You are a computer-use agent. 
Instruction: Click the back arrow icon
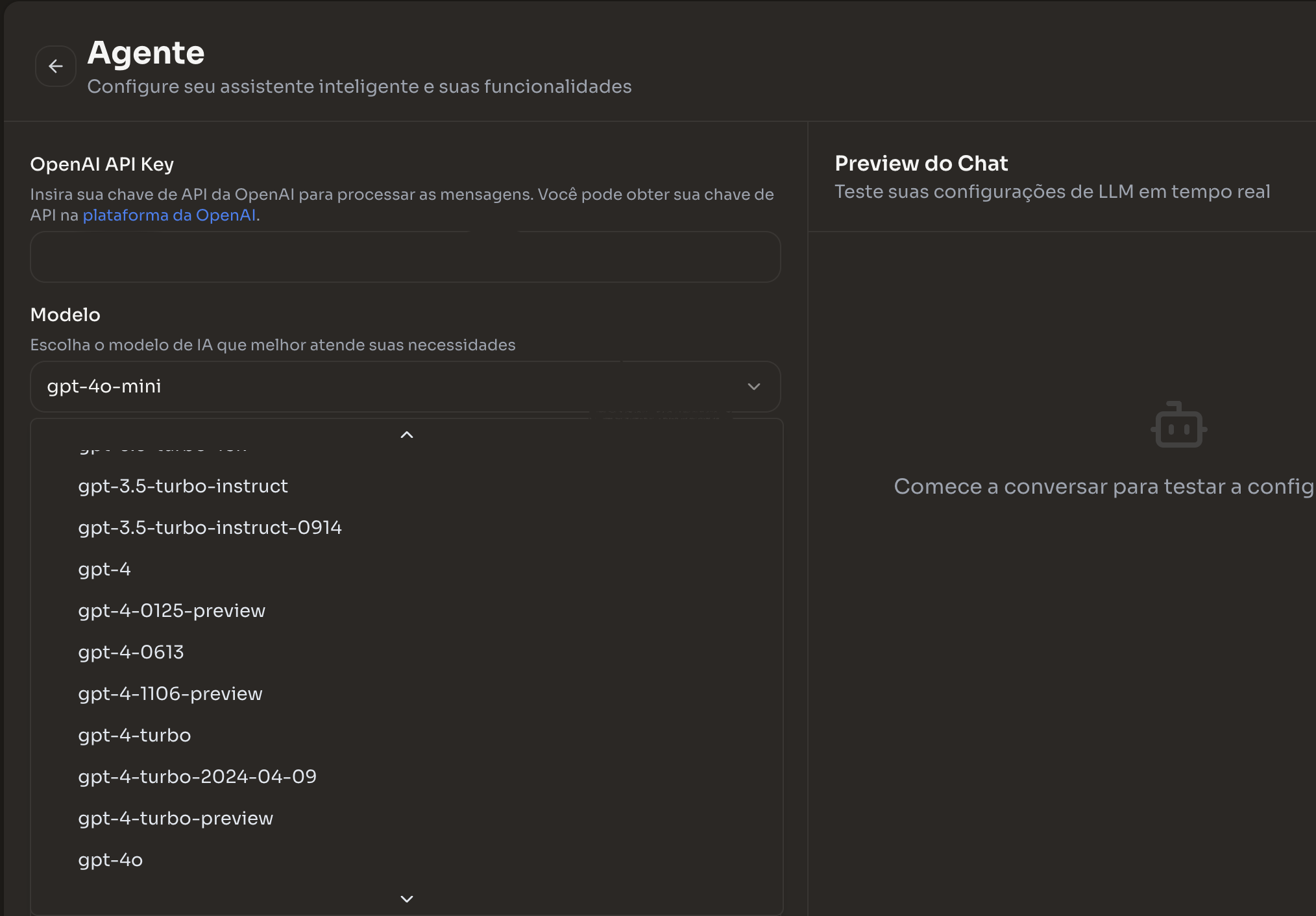point(55,66)
